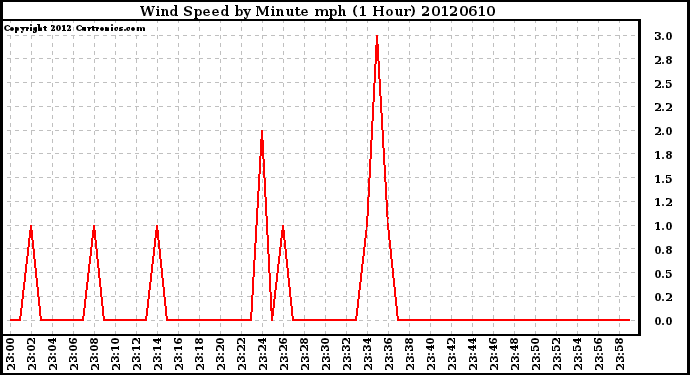Click the copyright 2012 Cartronics.com text
Viewport: 690px width, 375px height.
tap(74, 28)
